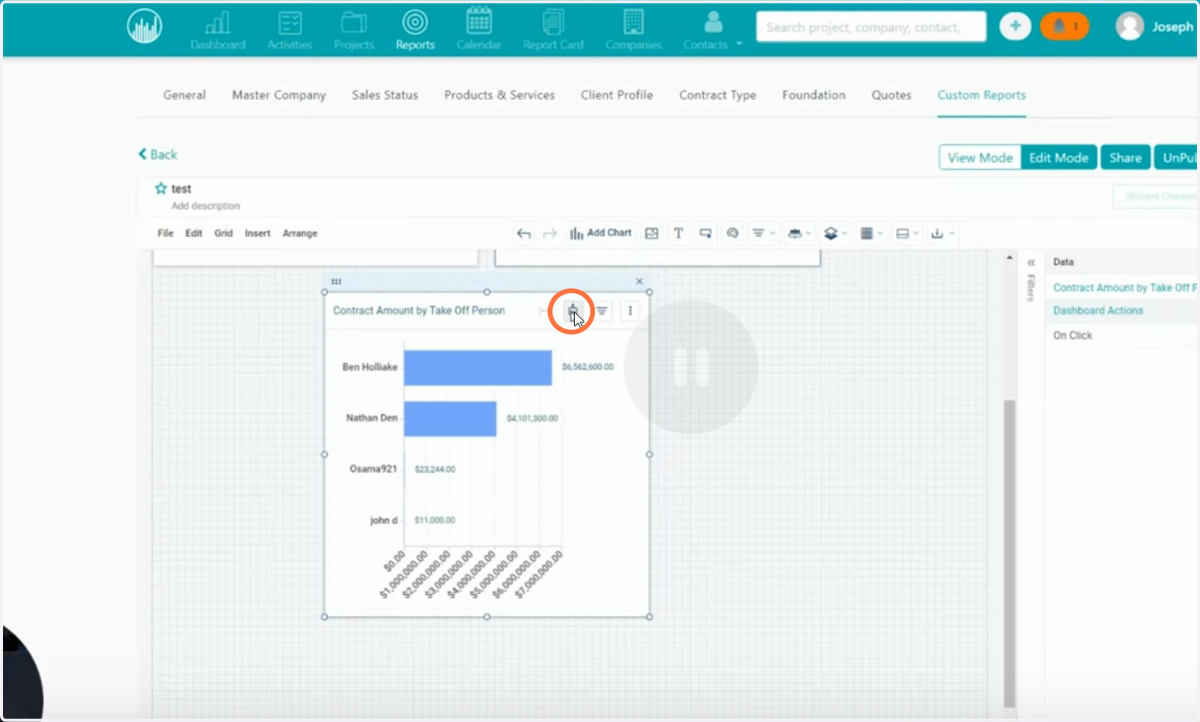This screenshot has height=722, width=1200.
Task: Click the undo arrow in the toolbar
Action: [x=523, y=233]
